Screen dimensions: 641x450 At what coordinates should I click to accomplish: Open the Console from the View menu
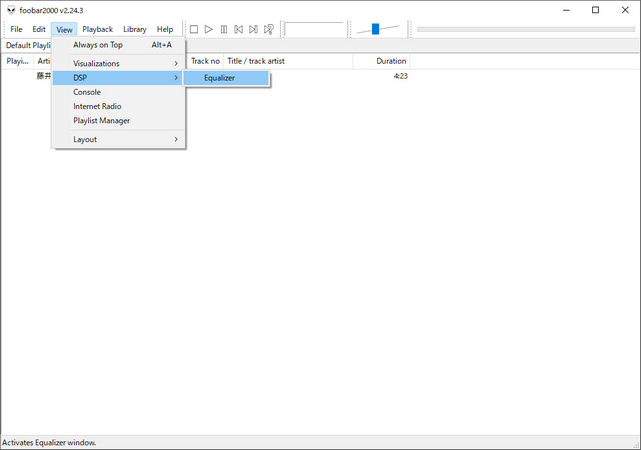119,92
